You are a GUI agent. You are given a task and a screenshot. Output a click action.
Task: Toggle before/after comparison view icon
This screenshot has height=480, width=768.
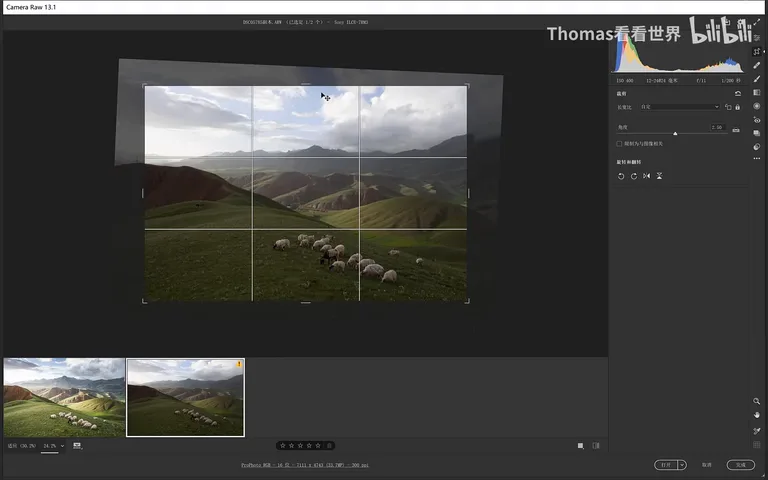(x=596, y=446)
